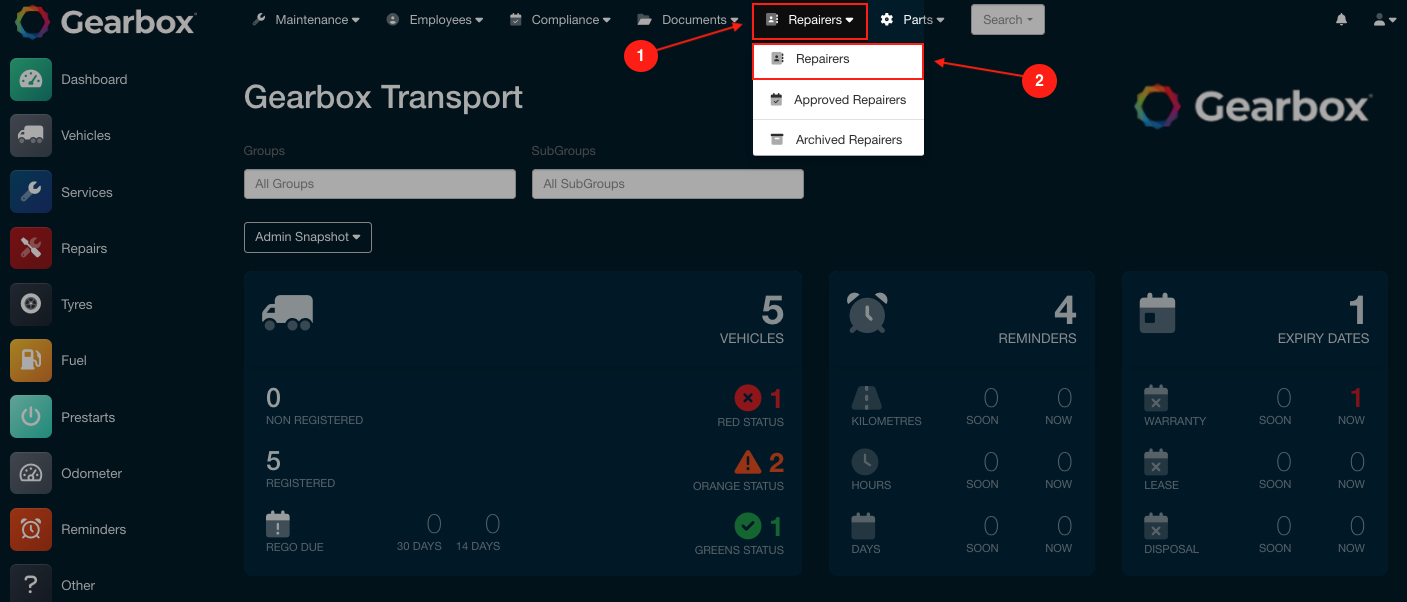Screen dimensions: 1407x602
Task: Click the Hours clock icon
Action: point(865,462)
